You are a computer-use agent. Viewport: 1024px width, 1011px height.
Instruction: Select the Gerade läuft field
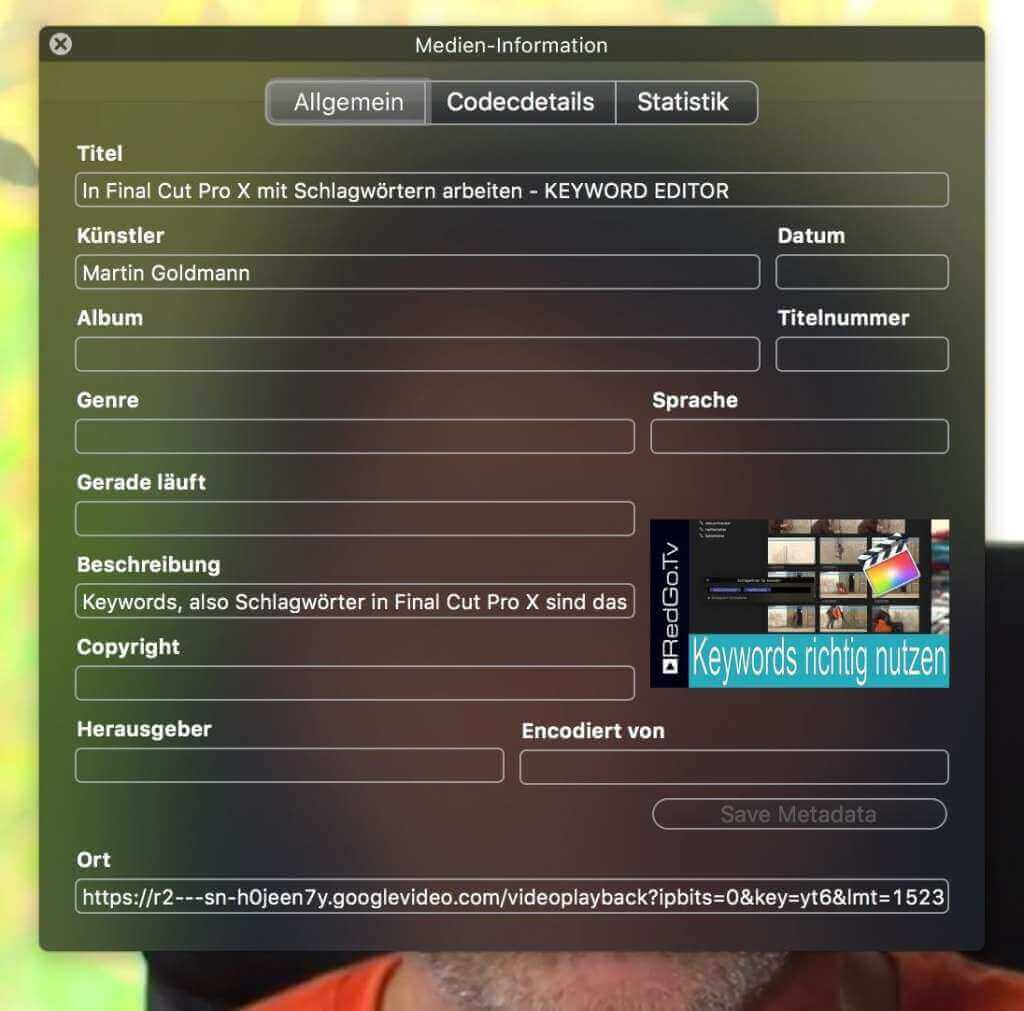click(x=355, y=519)
